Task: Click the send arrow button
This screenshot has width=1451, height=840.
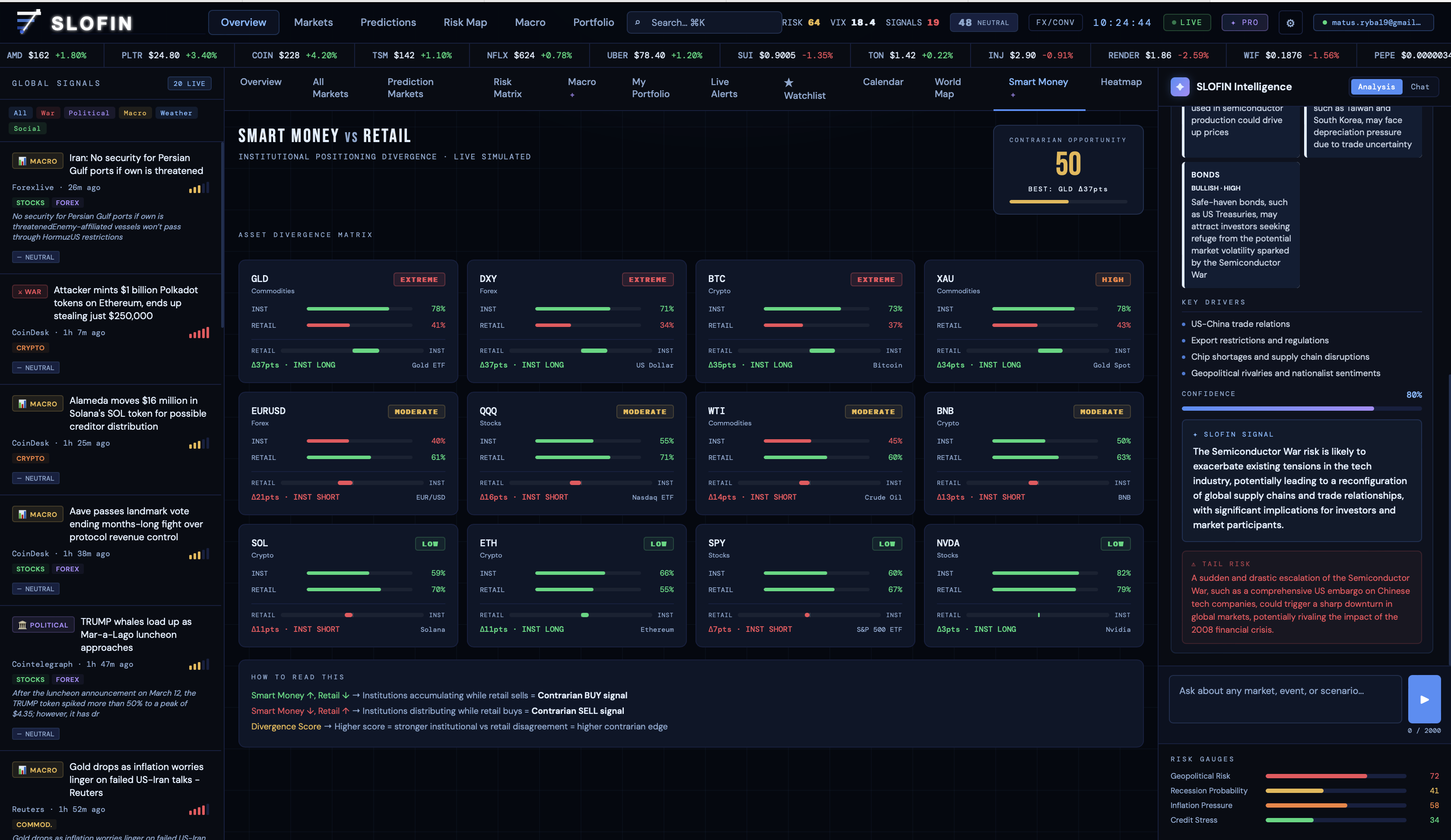Action: (x=1424, y=699)
